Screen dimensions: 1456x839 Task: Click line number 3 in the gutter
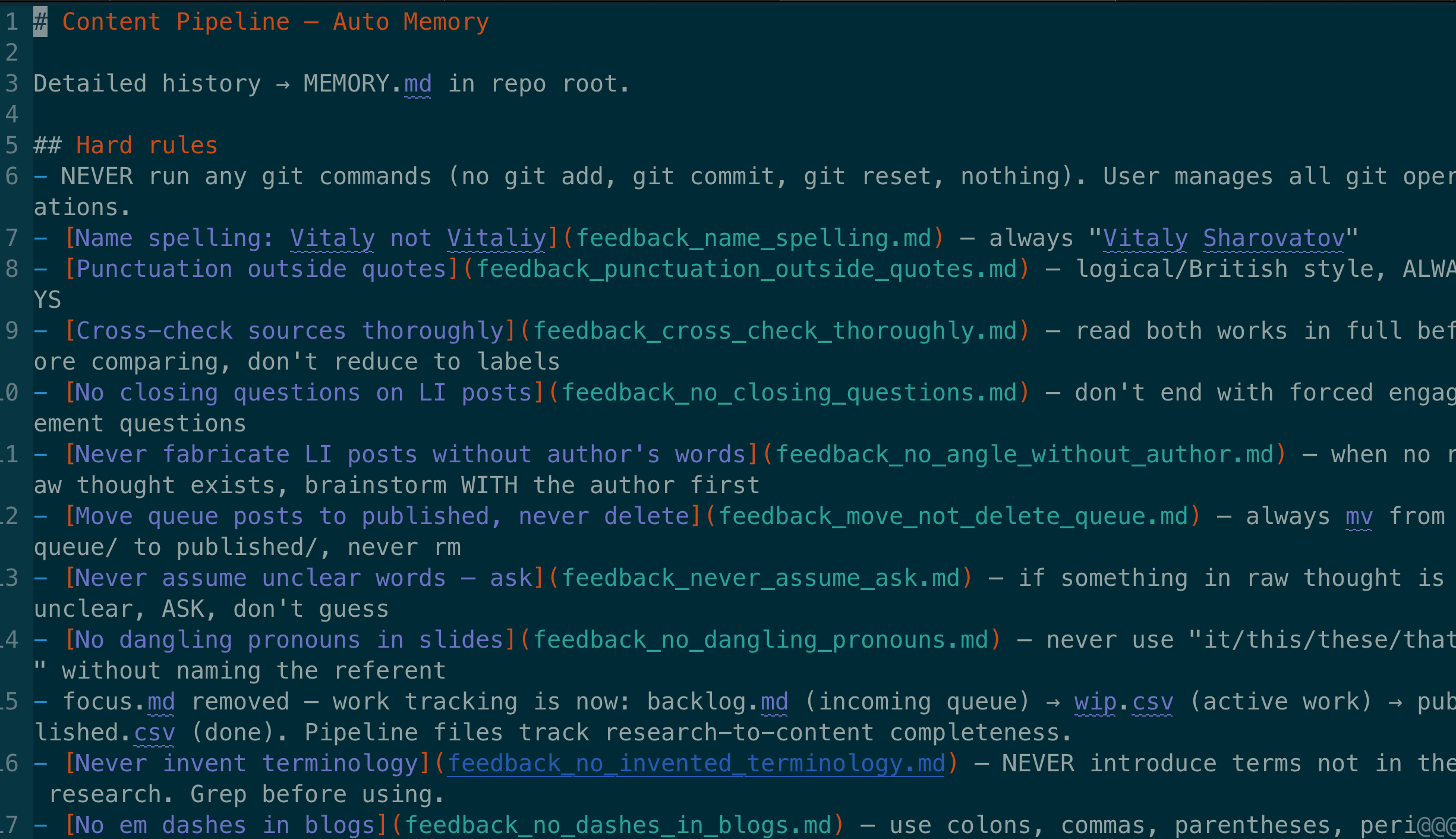[x=12, y=84]
